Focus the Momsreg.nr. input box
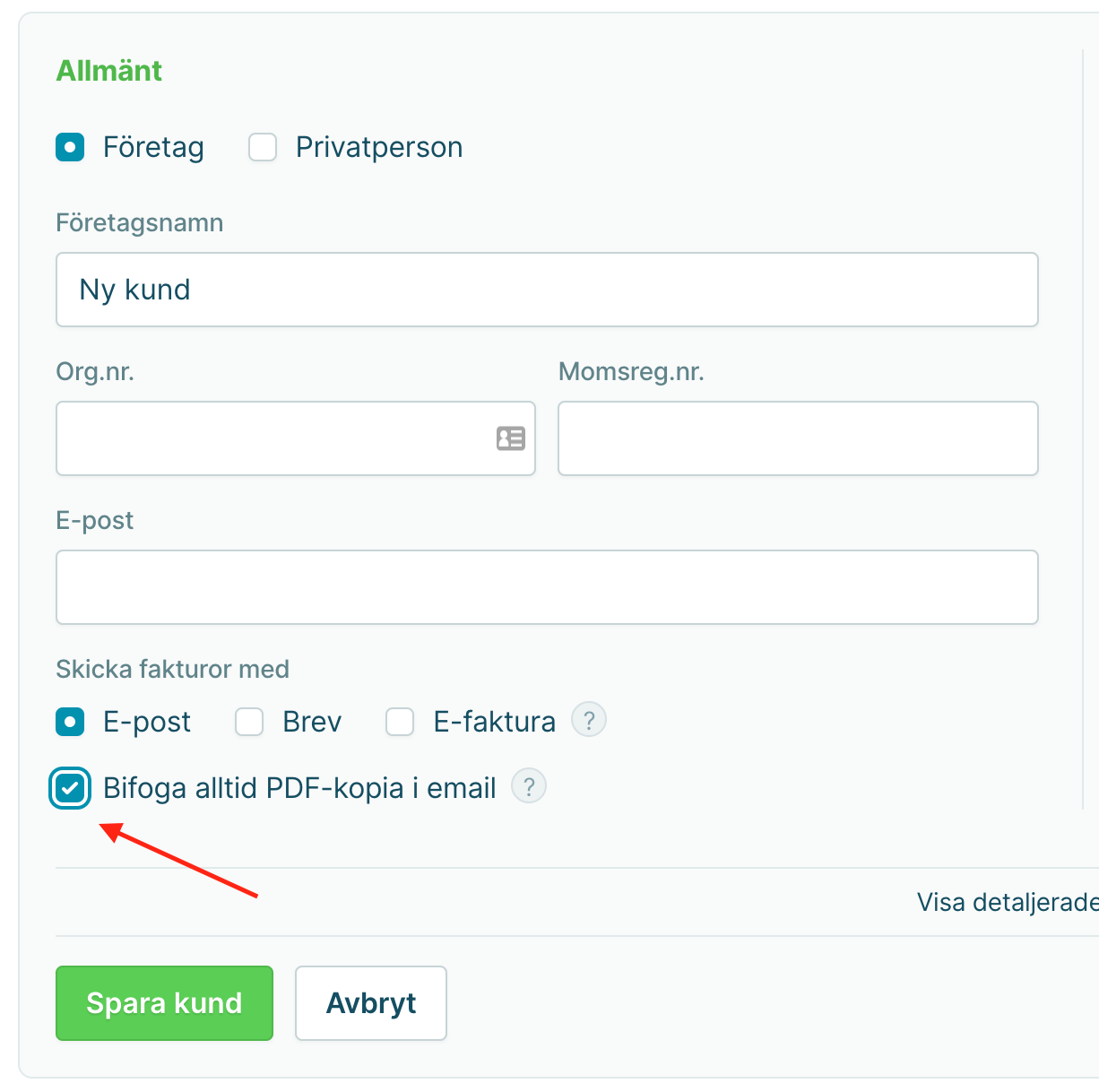 pos(798,438)
